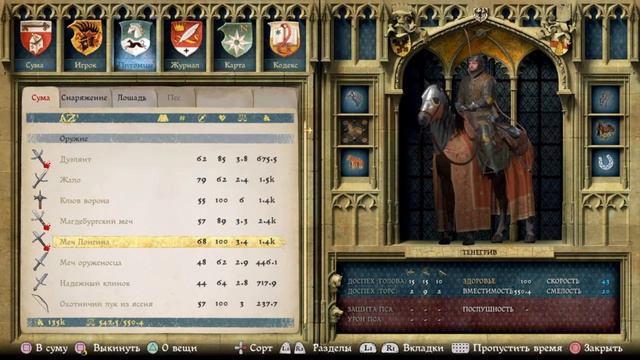Select the horseshoe equipment slot
640x360 pixels.
[x=605, y=163]
